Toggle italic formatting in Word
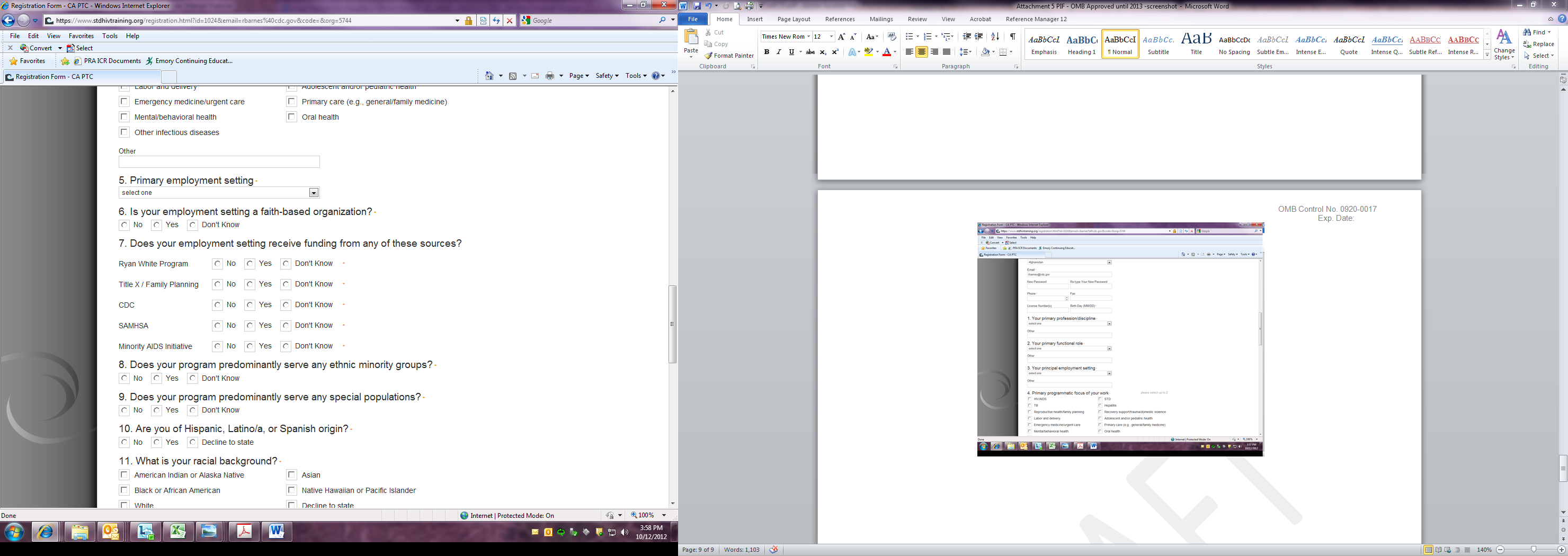 click(779, 52)
